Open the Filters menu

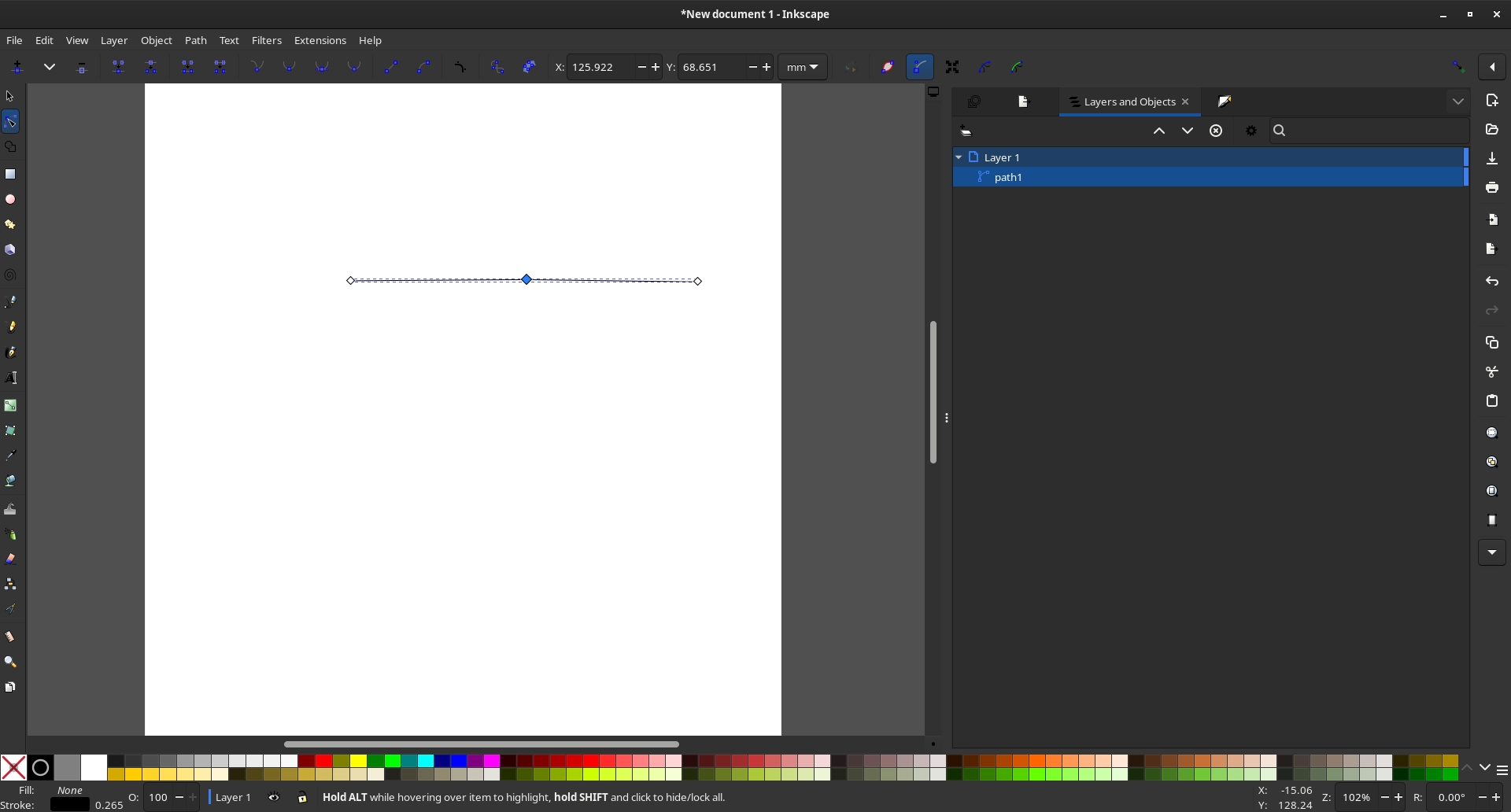[267, 40]
